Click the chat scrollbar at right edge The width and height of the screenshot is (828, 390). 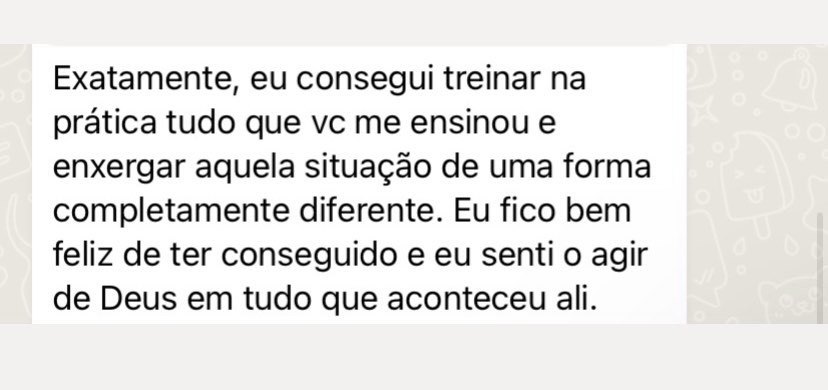(820, 268)
